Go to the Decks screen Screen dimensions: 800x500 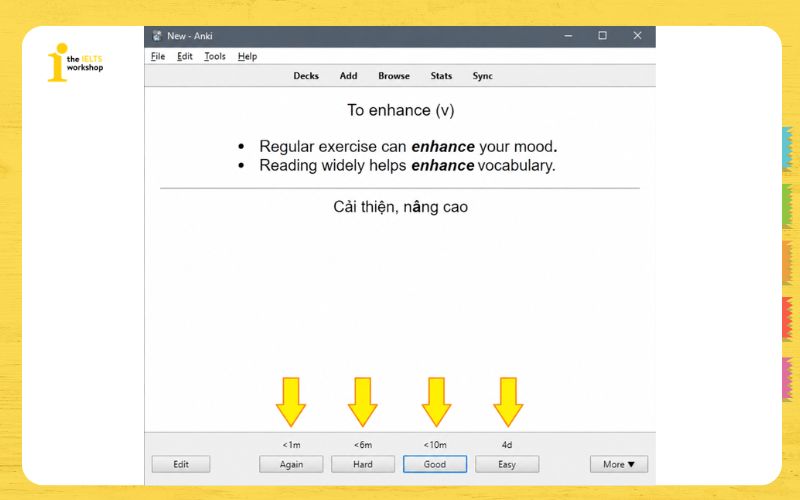point(306,76)
